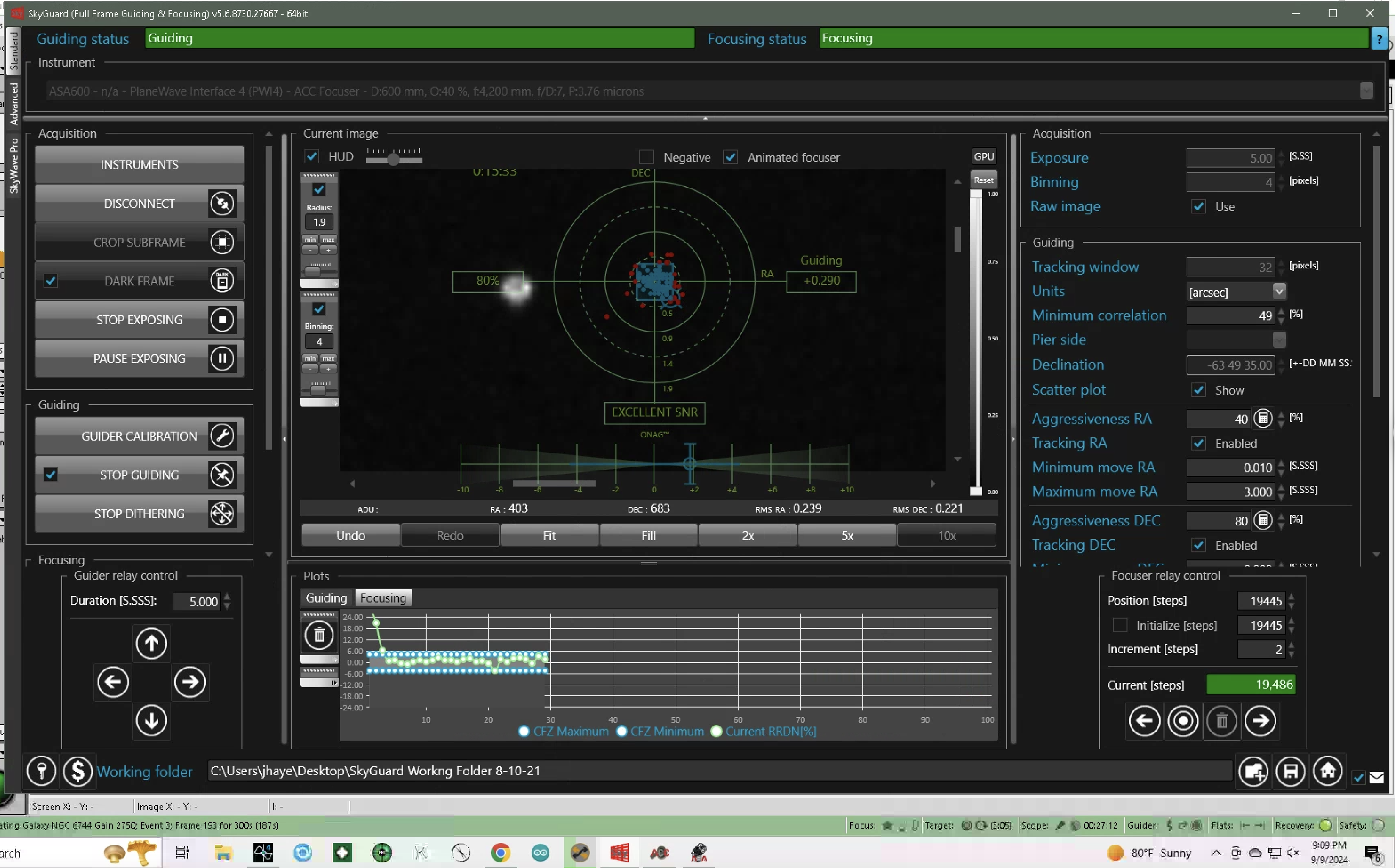Switch to the Focusing plot tab
Viewport: 1395px width, 868px height.
tap(383, 598)
